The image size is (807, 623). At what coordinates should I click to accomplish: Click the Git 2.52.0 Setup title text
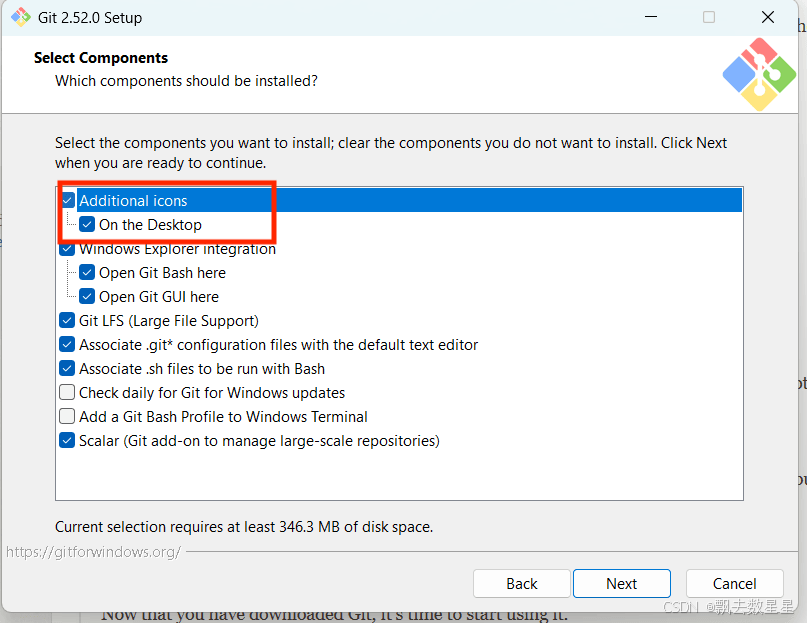coord(90,18)
